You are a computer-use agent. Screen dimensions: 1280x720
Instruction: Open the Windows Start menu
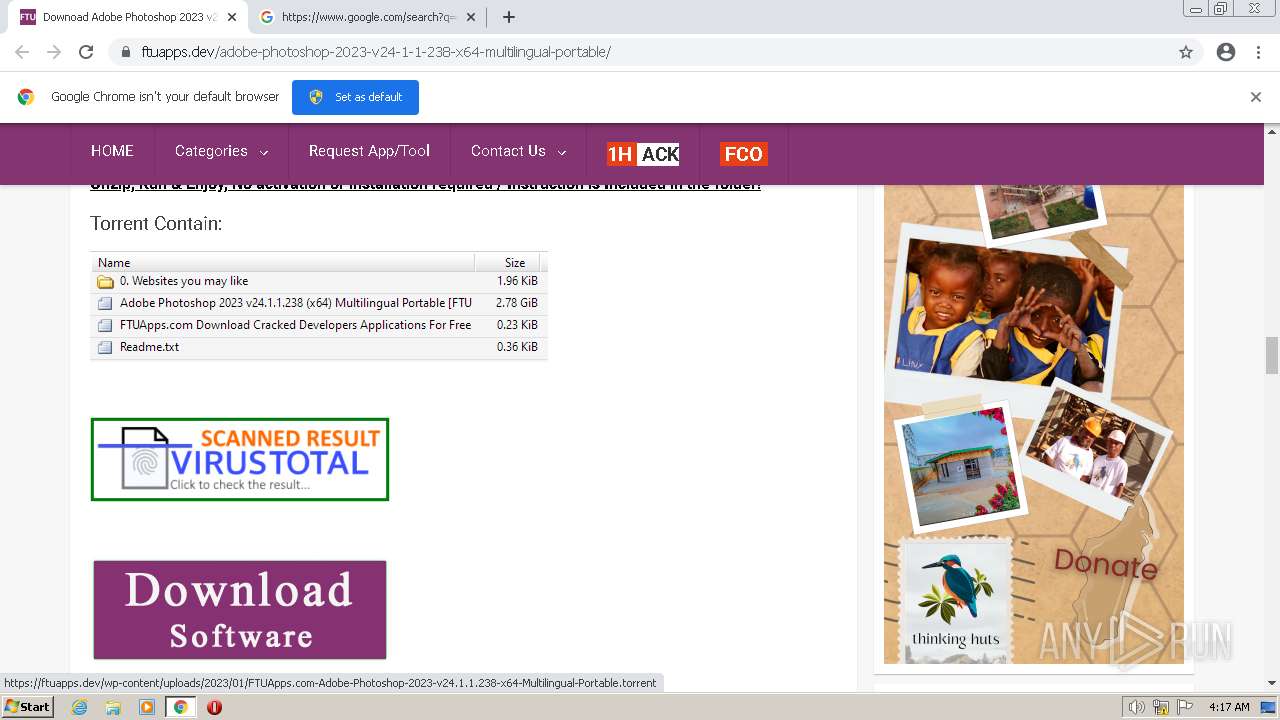click(28, 706)
